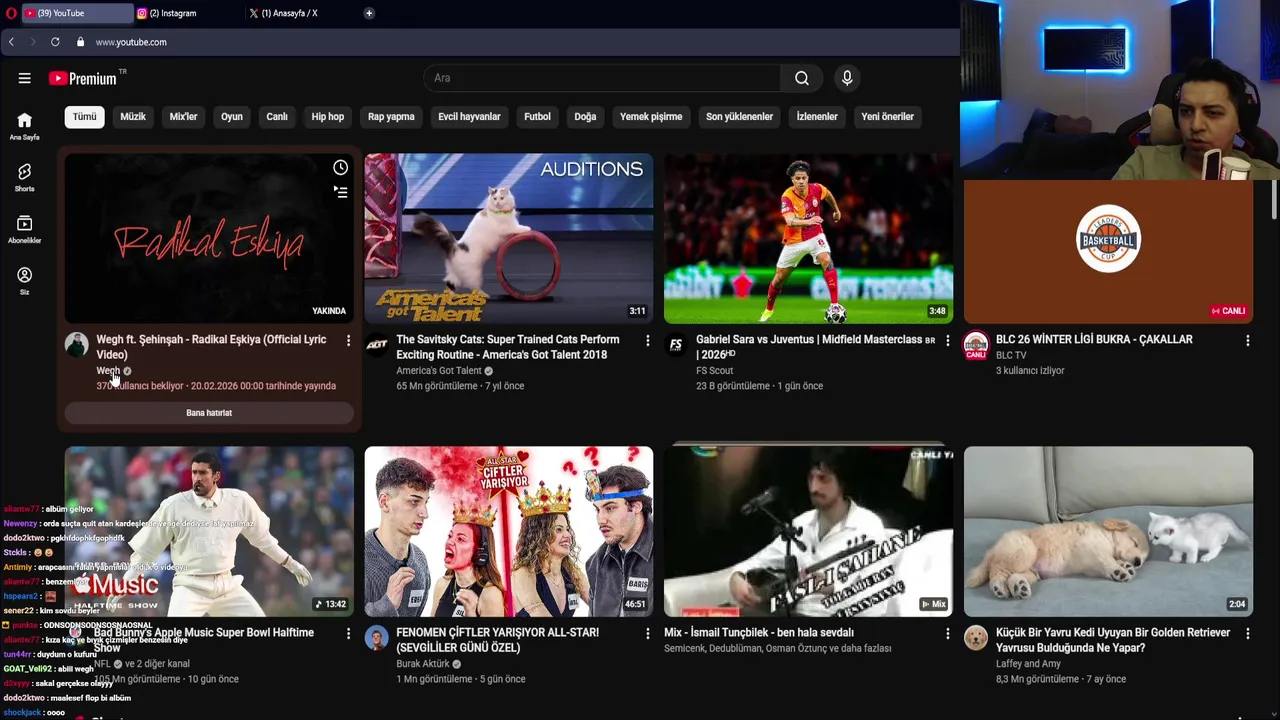Open the YouTube hamburger guide menu
The height and width of the screenshot is (720, 1280).
(x=24, y=78)
